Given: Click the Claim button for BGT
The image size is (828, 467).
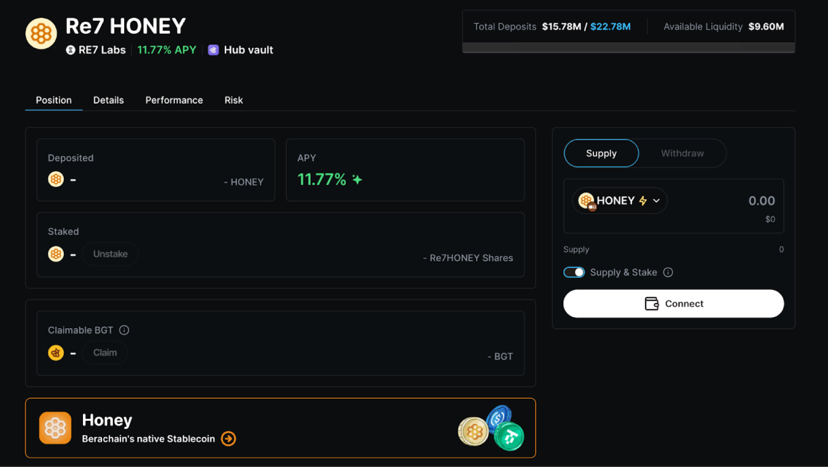Looking at the screenshot, I should coord(105,353).
